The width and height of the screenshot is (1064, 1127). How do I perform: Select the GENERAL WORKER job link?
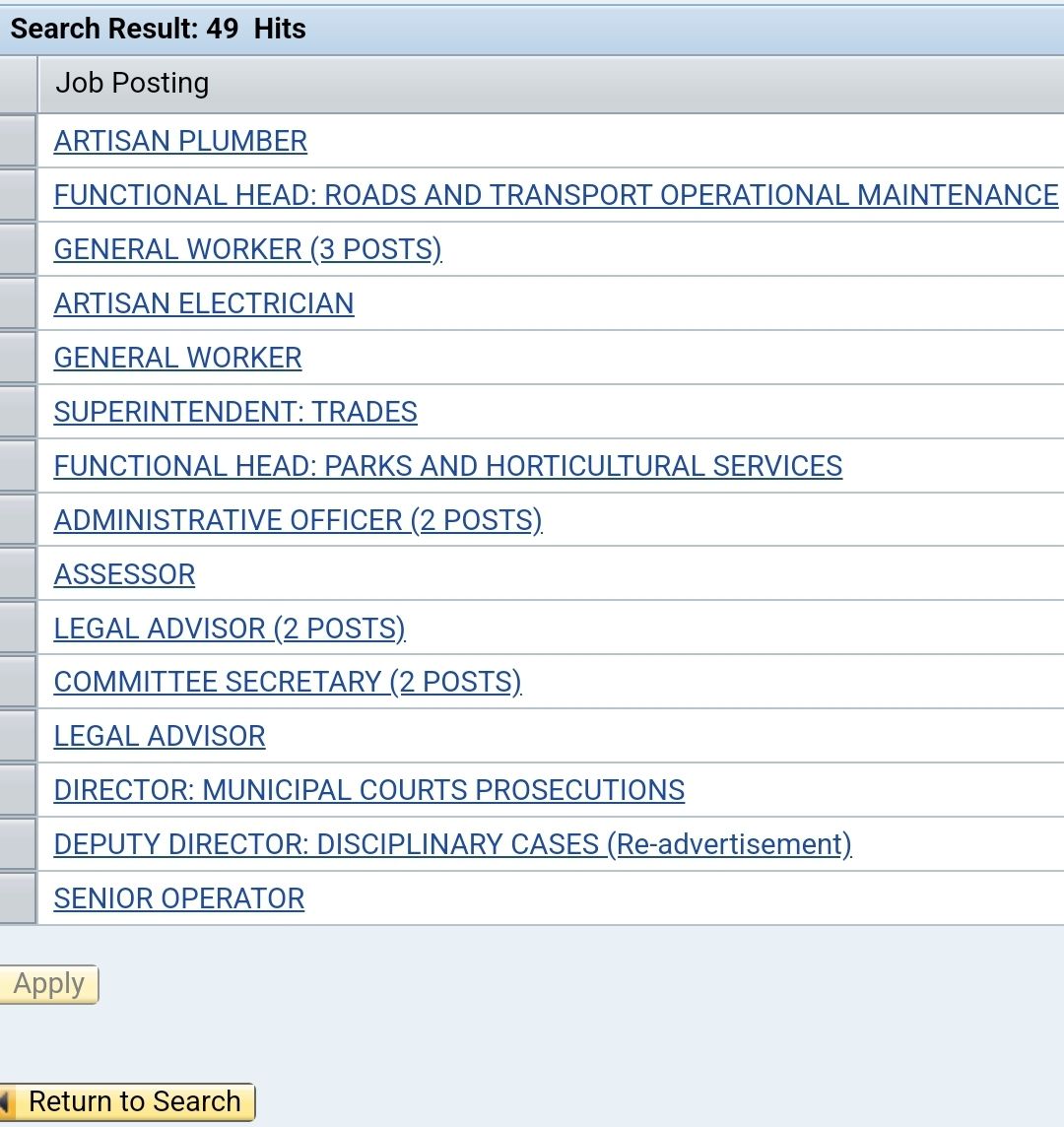177,358
